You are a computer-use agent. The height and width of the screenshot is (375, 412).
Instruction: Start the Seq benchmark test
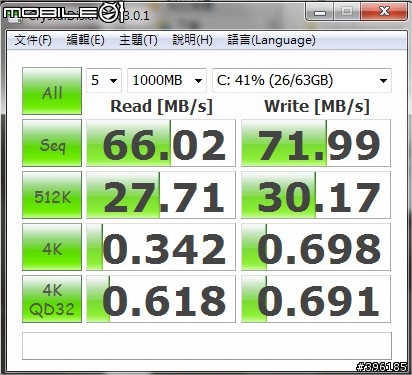(52, 143)
